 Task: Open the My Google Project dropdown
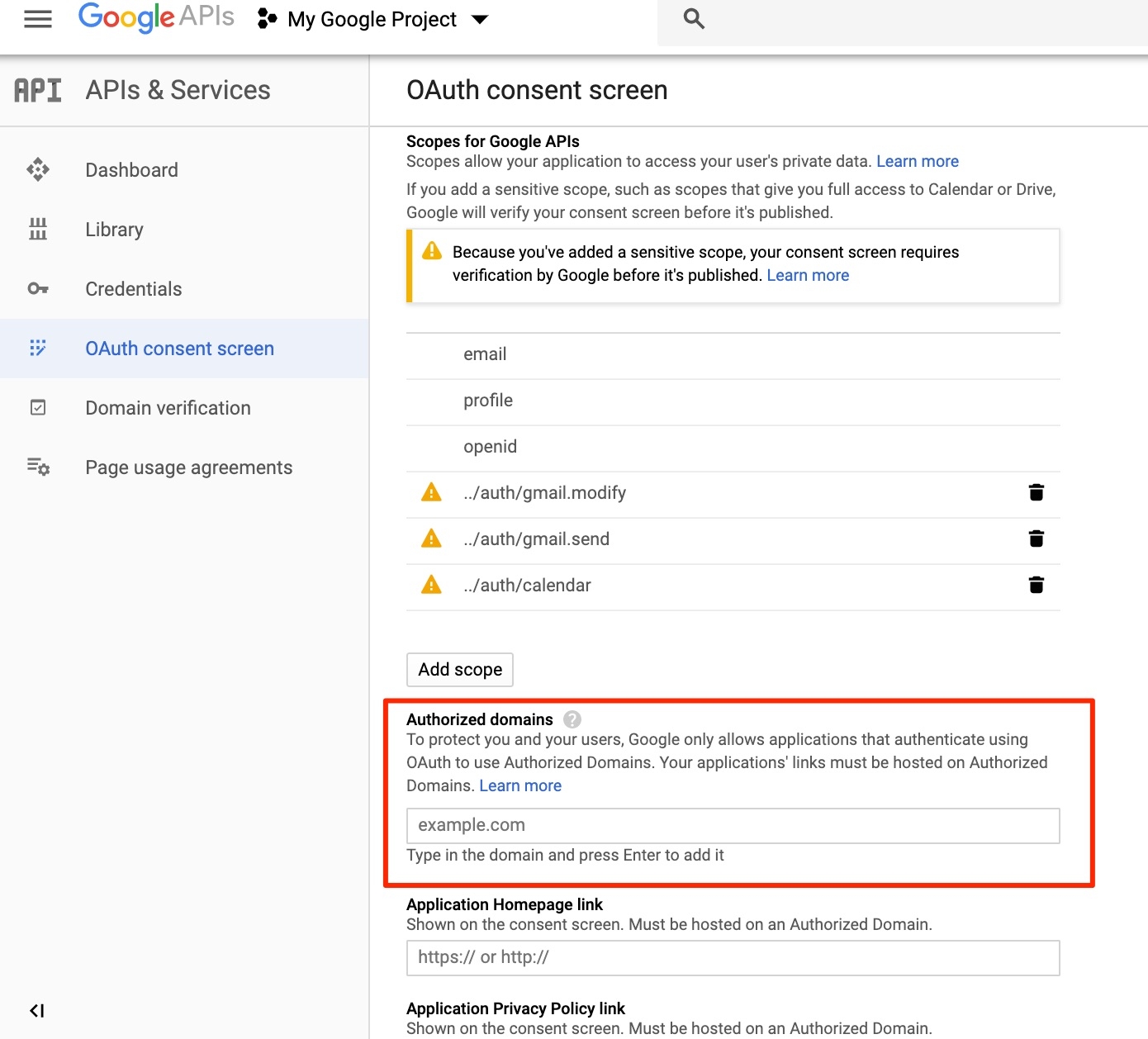(374, 19)
